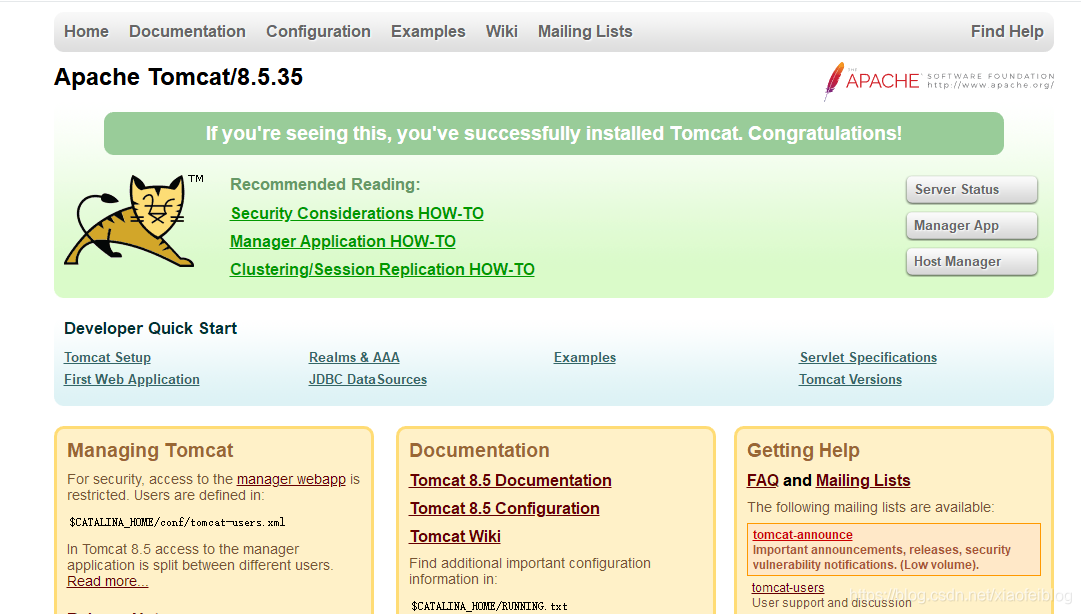Click the Server Status button
1081x614 pixels.
click(971, 190)
